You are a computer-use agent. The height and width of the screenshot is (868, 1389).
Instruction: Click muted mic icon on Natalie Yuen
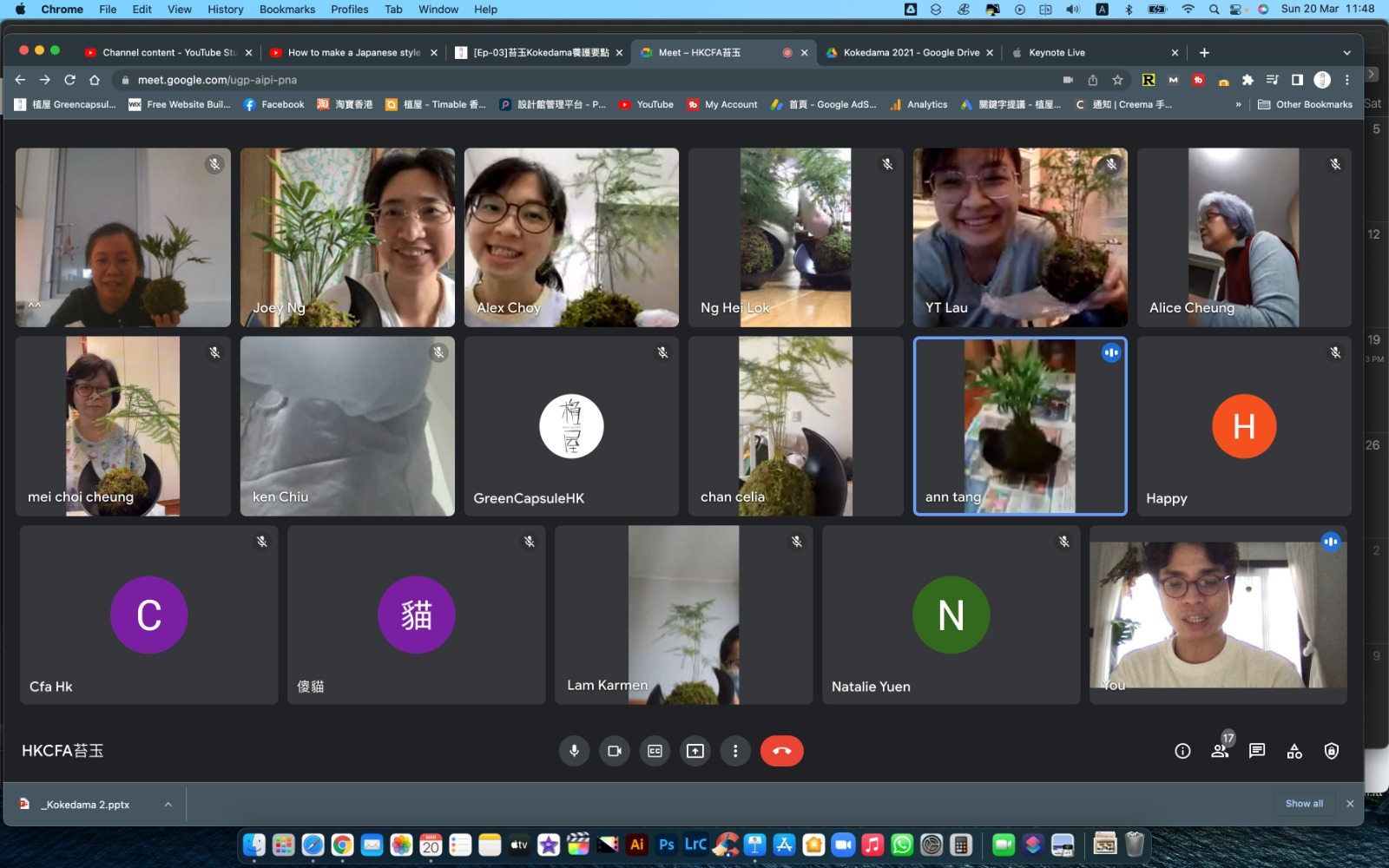point(1063,542)
